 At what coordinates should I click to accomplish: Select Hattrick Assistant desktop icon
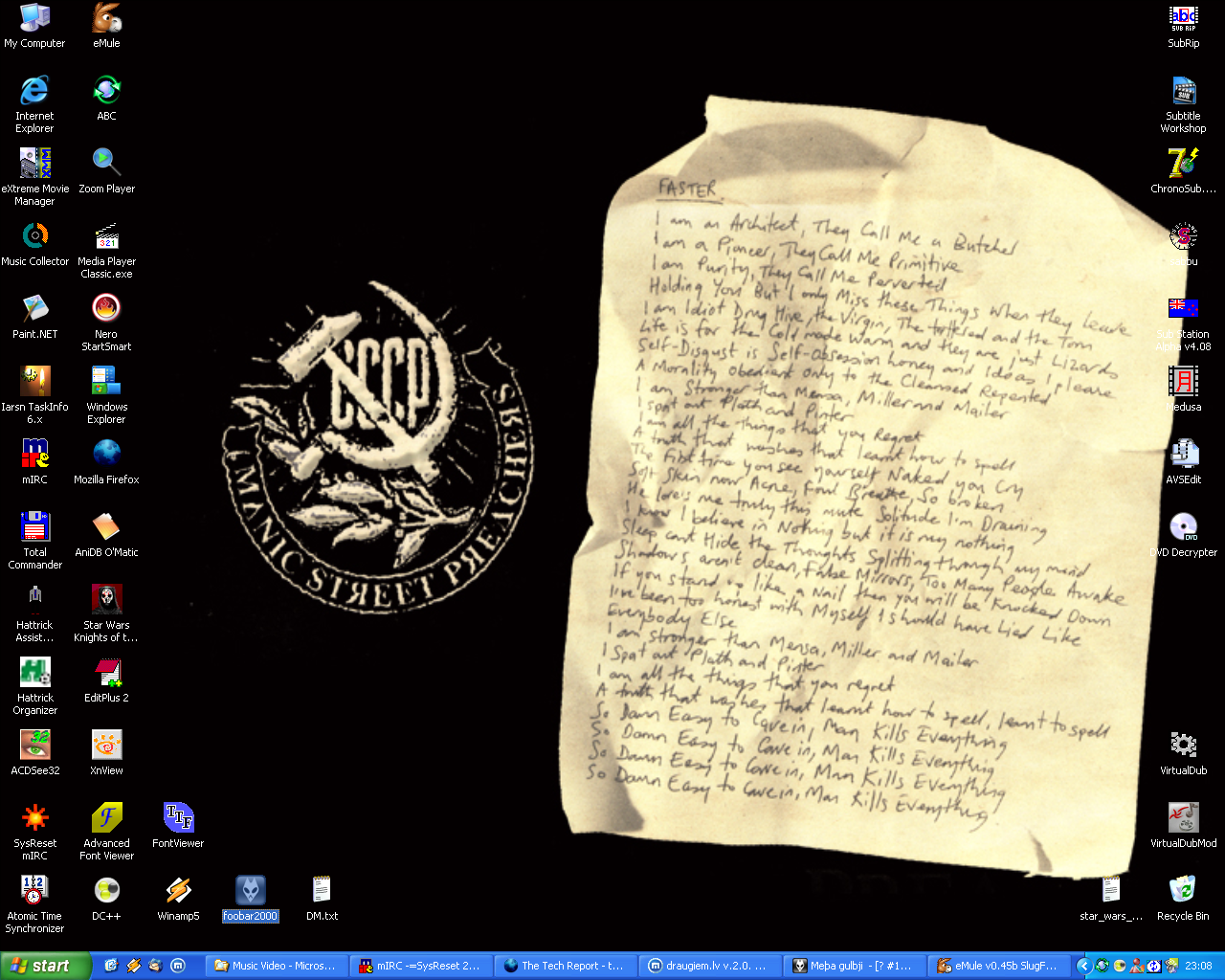point(34,613)
